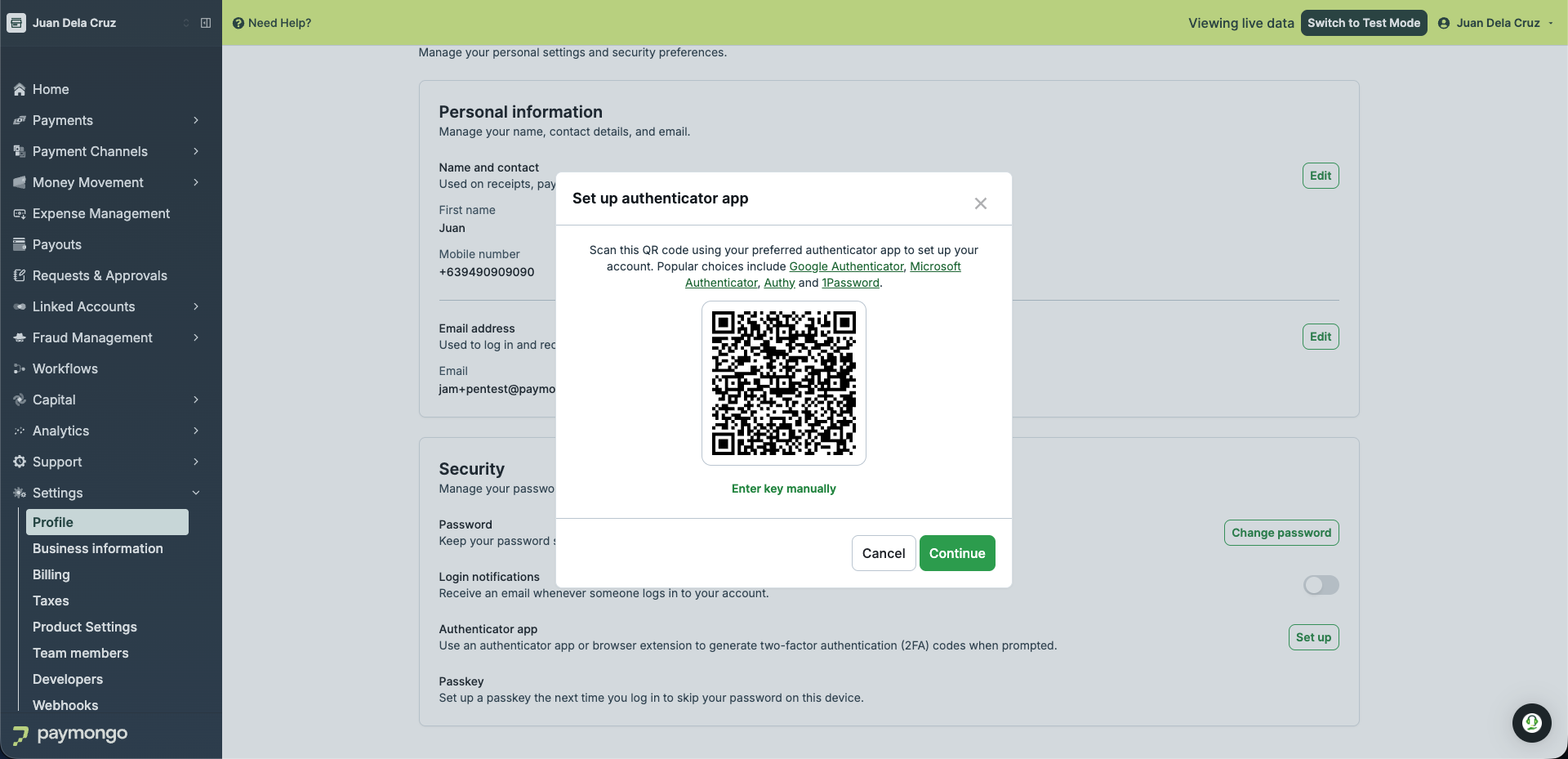Collapse the Settings section chevron
Viewport: 1568px width, 759px height.
196,493
